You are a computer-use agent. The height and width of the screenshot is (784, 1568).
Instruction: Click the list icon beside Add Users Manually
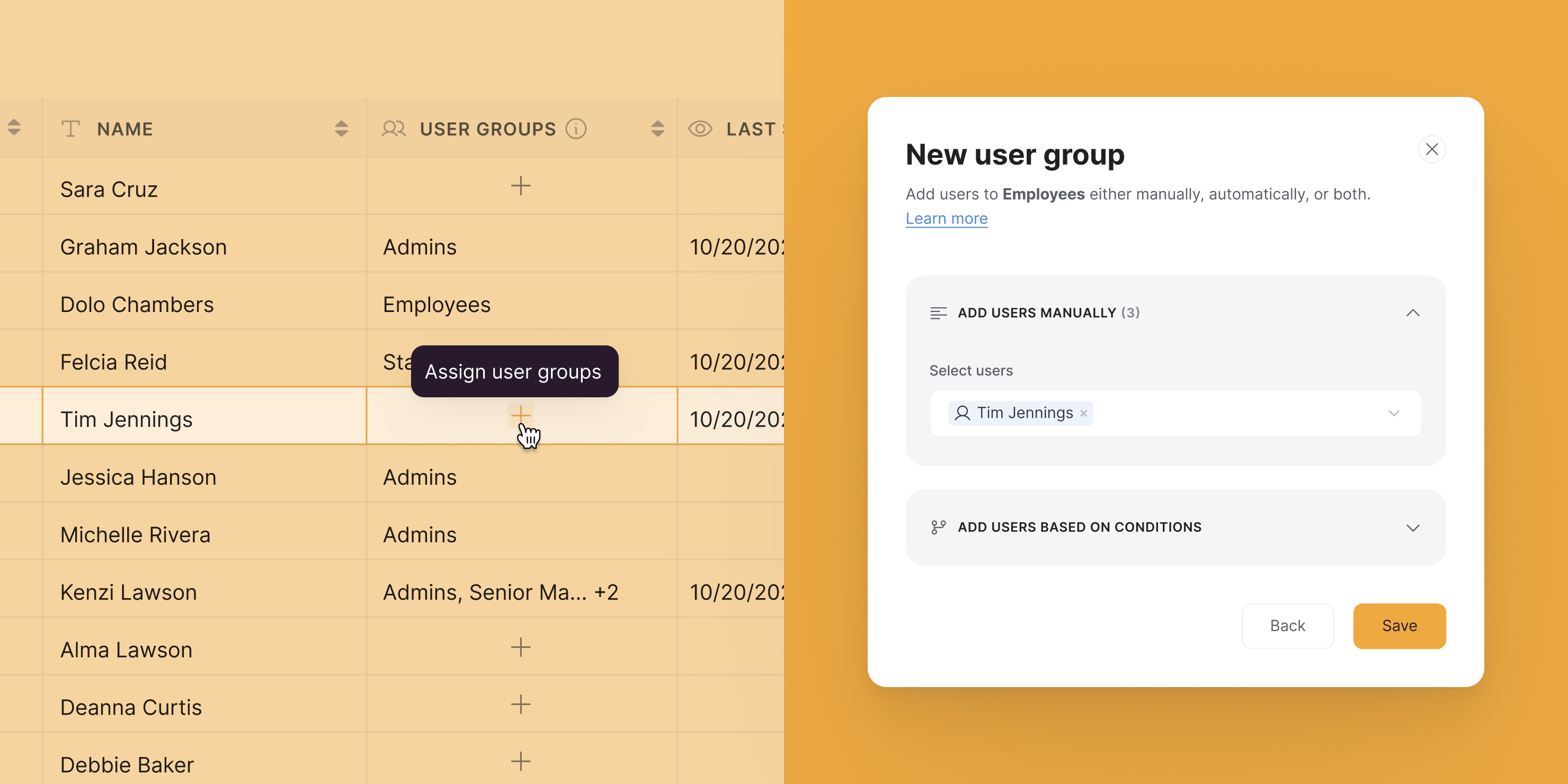938,313
